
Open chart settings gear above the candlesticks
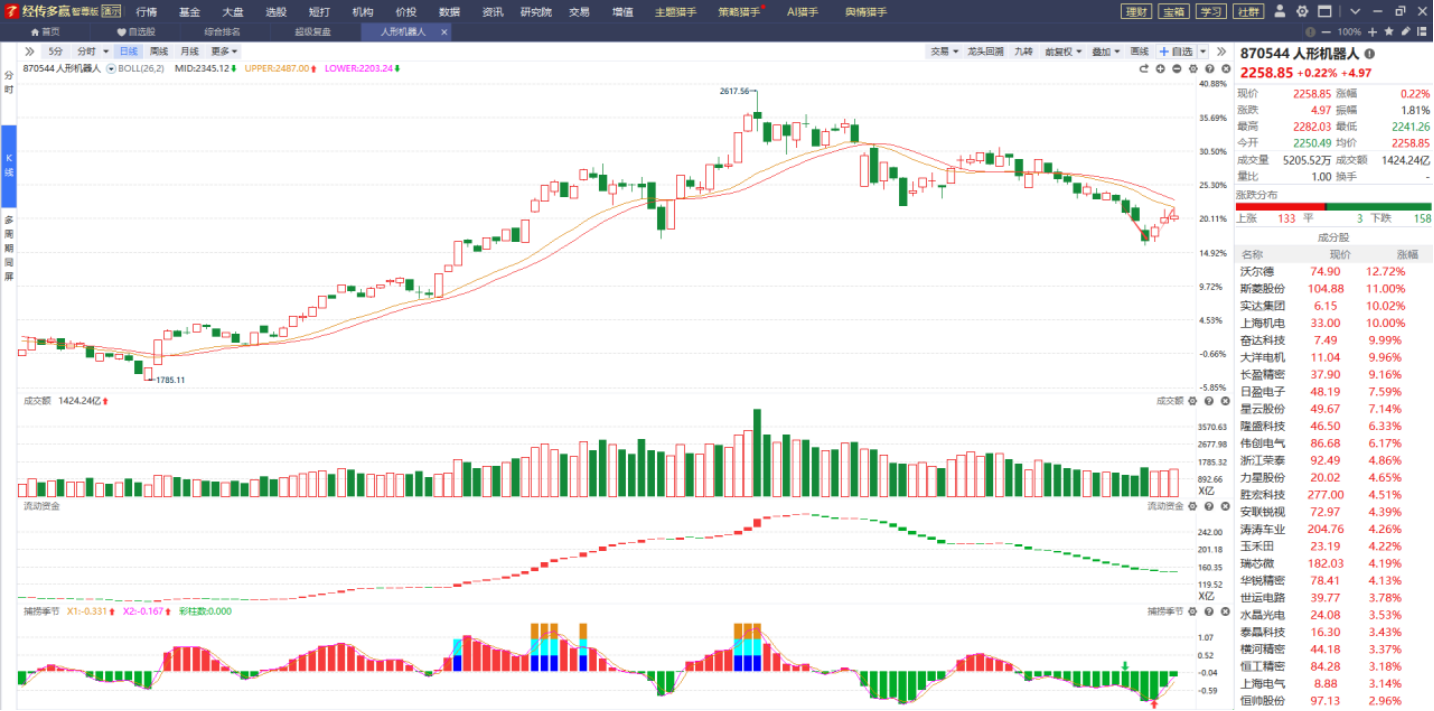click(1193, 69)
